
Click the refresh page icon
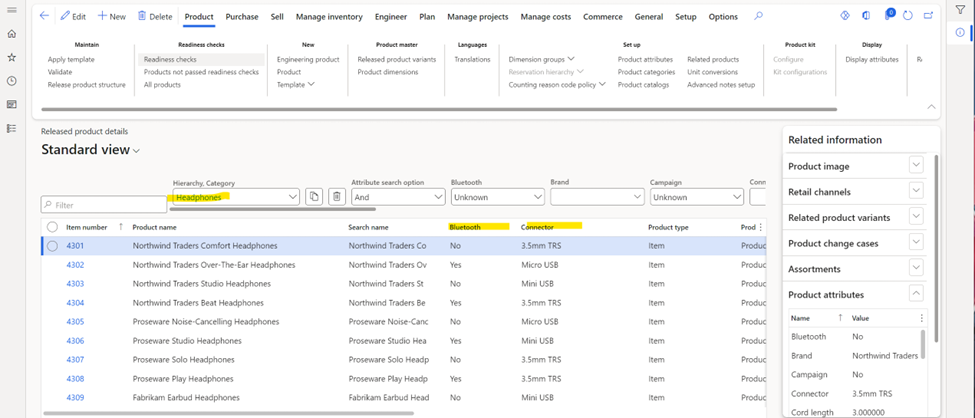[x=907, y=16]
